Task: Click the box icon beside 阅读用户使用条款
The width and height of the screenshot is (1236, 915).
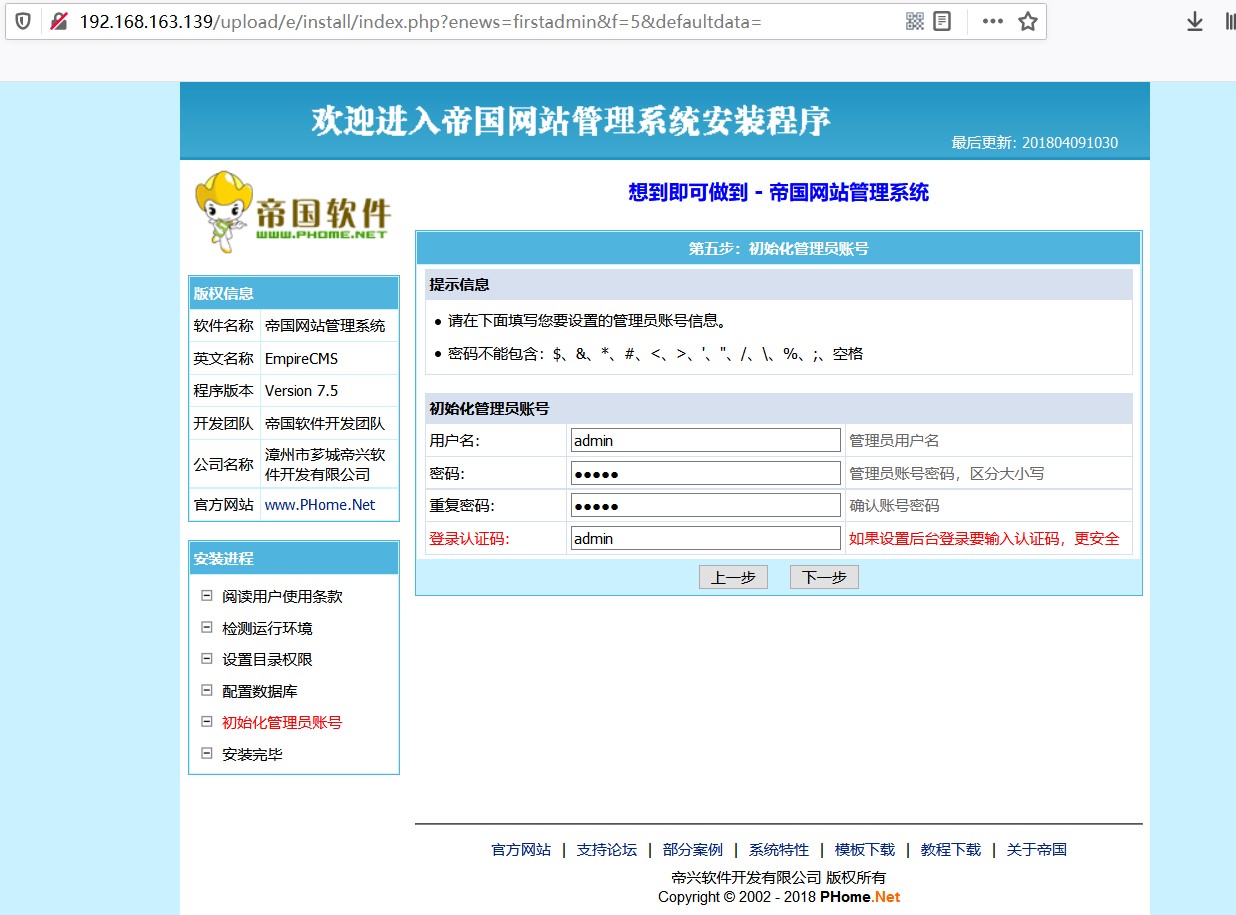Action: point(207,595)
